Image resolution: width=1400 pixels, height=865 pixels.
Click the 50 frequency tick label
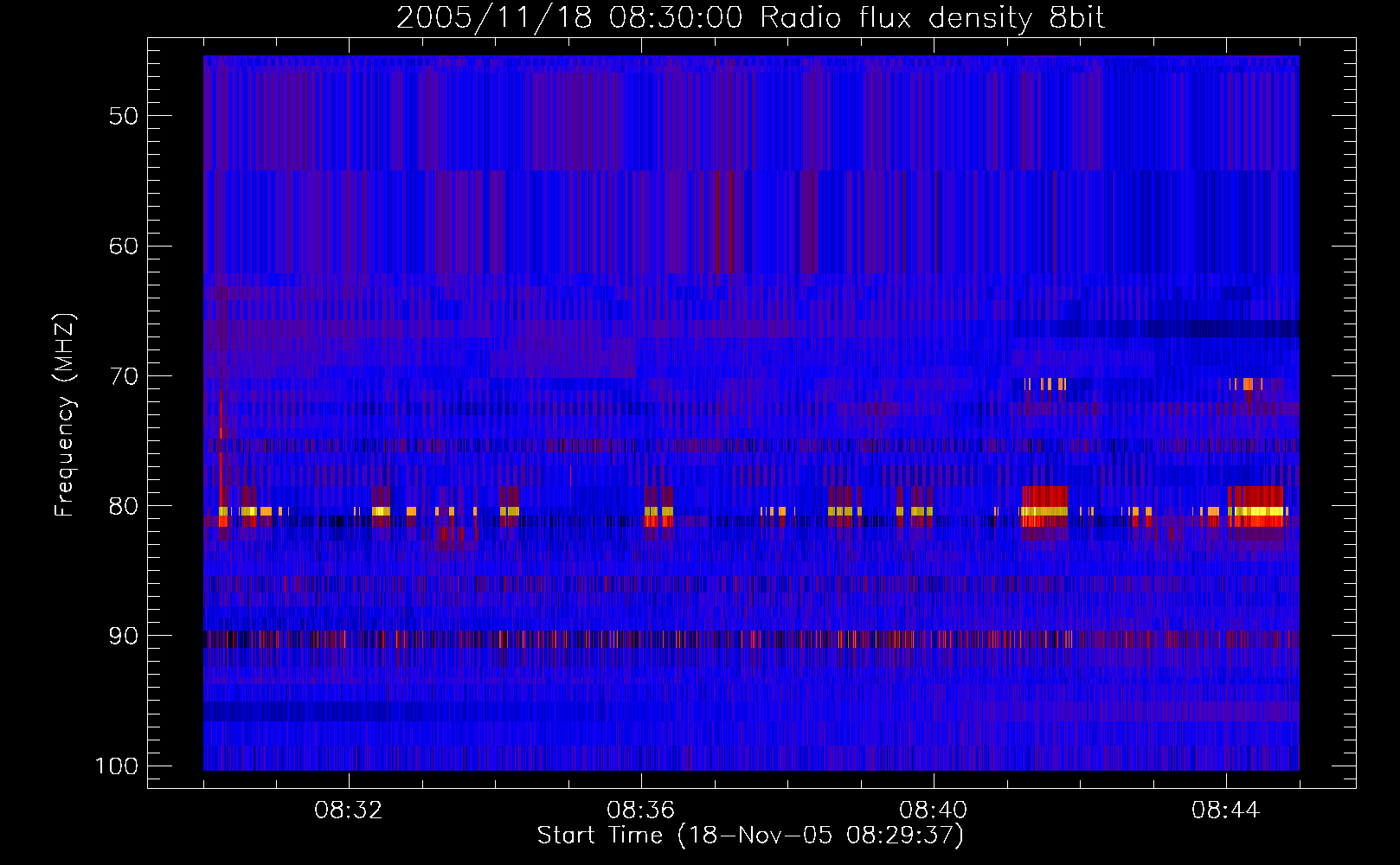click(124, 116)
